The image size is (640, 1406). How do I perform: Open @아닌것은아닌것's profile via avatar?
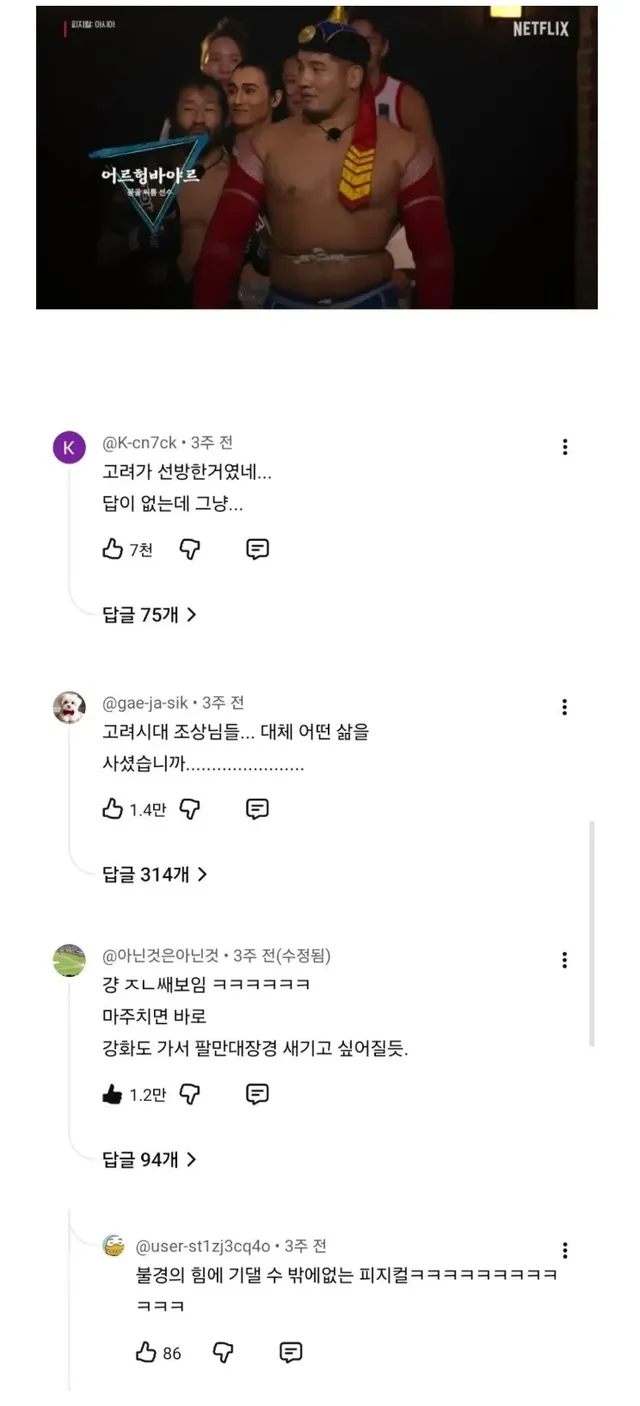click(x=70, y=959)
